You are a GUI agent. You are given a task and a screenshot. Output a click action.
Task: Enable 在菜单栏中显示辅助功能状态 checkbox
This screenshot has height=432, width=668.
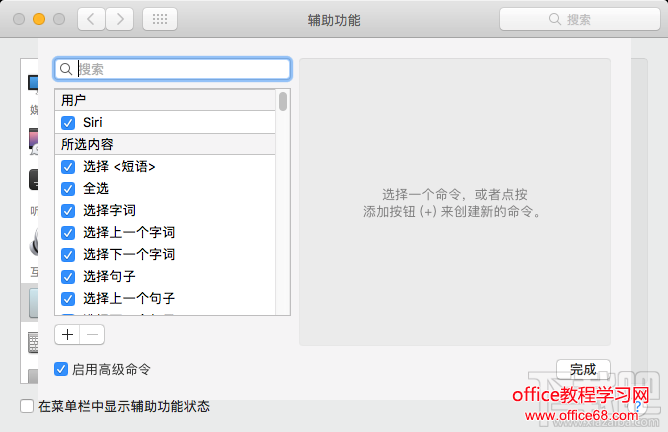click(27, 406)
